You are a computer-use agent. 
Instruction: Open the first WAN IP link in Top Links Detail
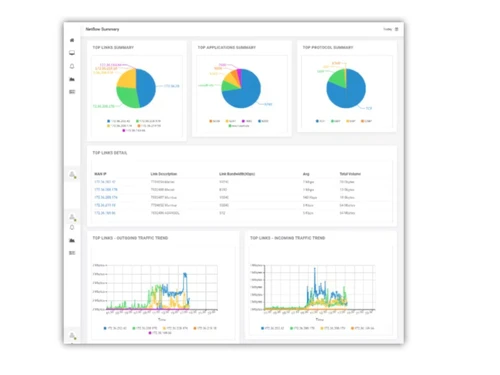pos(105,182)
